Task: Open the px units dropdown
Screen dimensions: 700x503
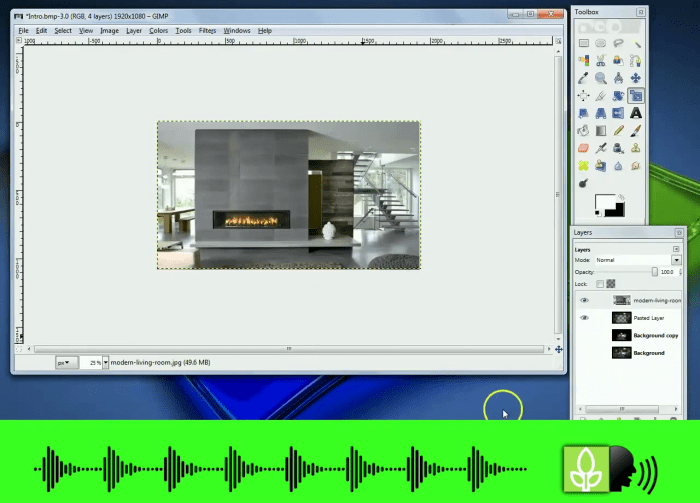Action: click(x=68, y=362)
